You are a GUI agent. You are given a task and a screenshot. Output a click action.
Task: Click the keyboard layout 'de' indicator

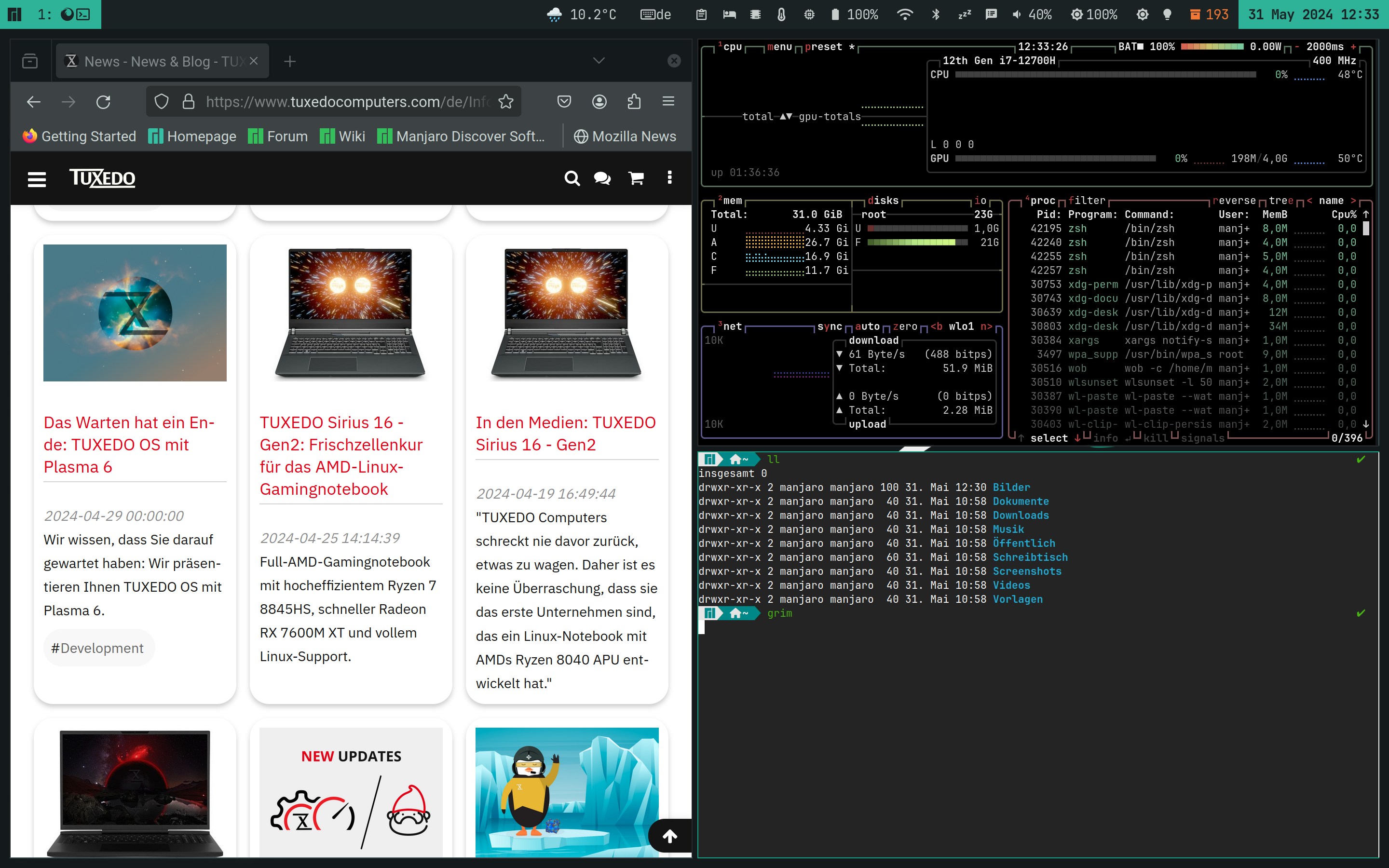pos(655,14)
